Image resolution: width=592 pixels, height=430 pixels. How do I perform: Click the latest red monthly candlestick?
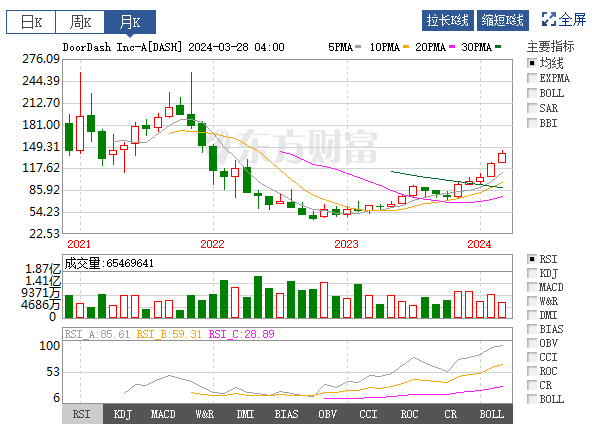tap(502, 157)
